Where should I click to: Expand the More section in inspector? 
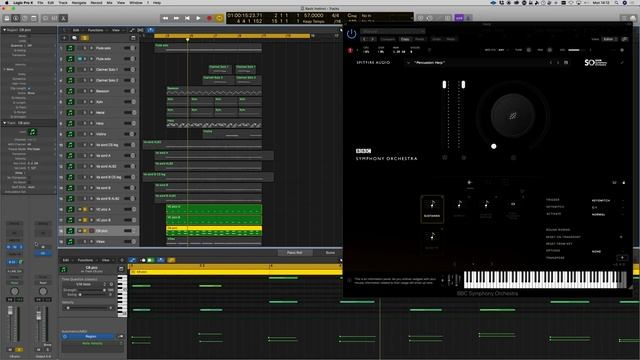[4, 69]
